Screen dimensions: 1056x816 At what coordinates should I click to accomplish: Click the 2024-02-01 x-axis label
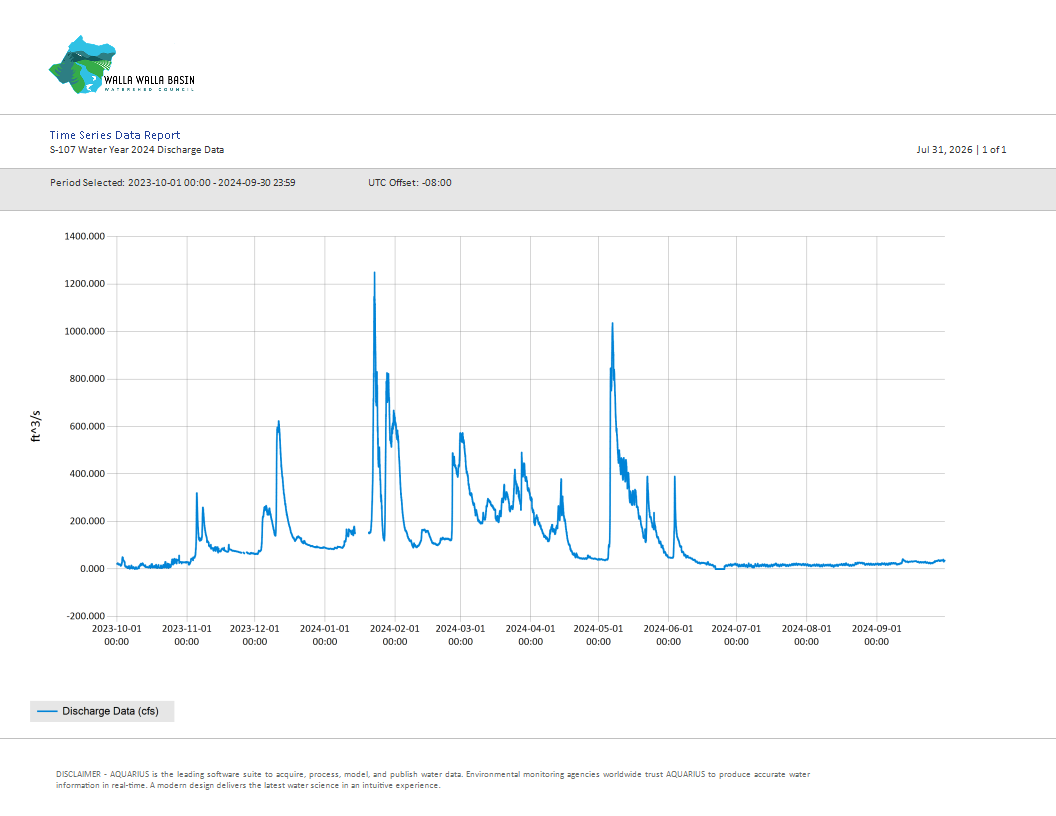395,635
